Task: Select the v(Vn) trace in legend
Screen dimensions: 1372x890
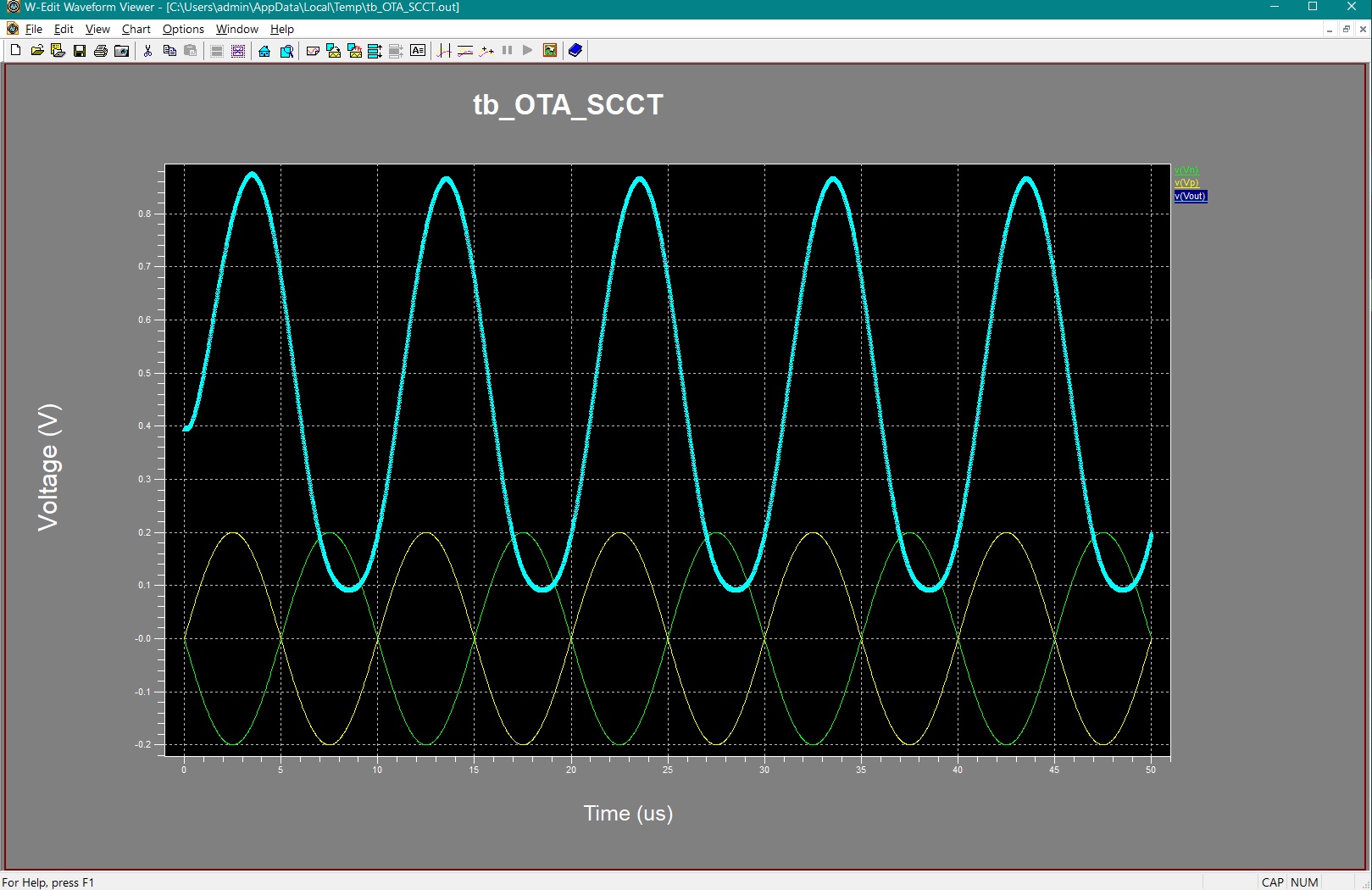Action: (x=1186, y=170)
